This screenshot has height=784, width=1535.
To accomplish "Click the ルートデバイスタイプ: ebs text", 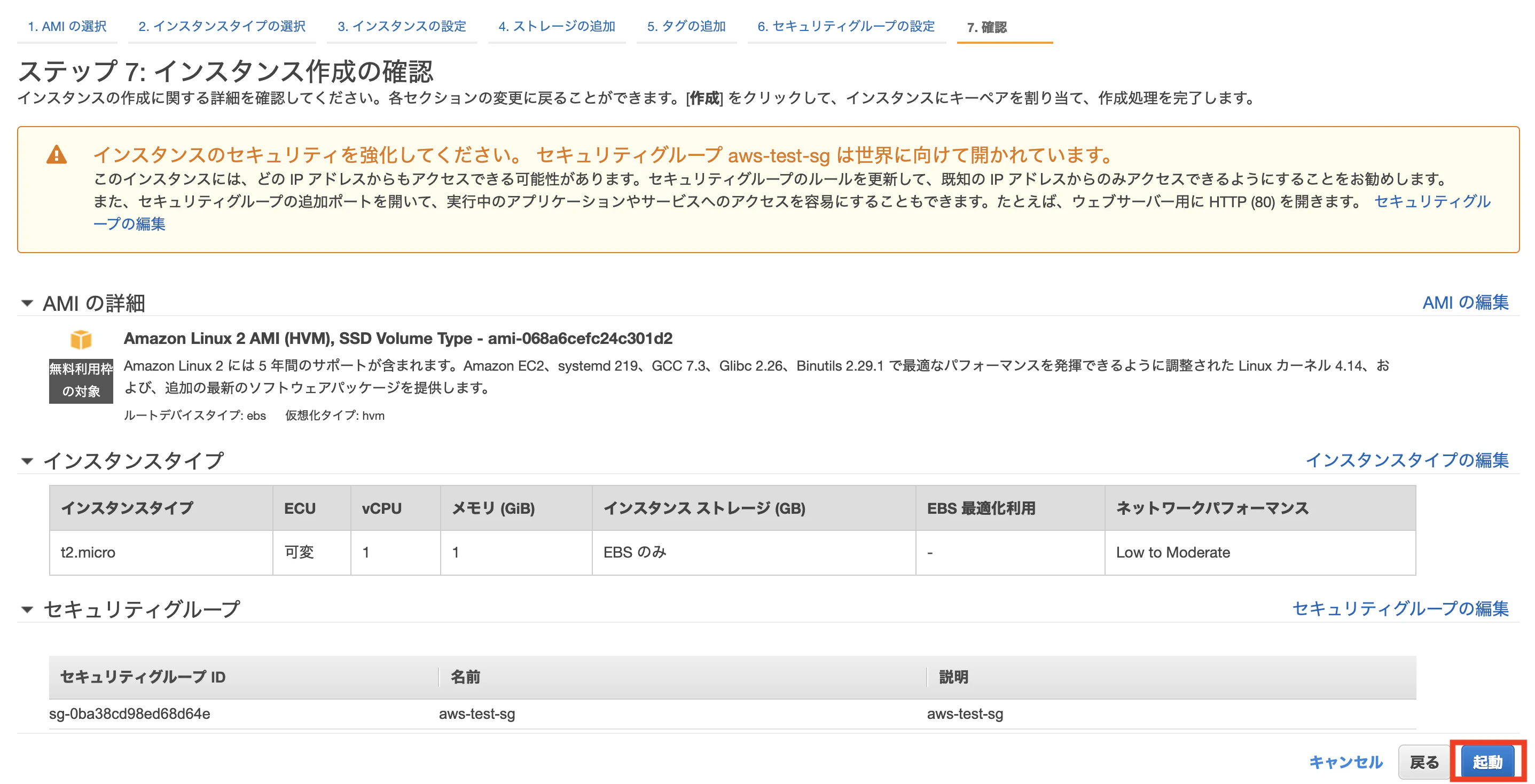I will click(195, 415).
